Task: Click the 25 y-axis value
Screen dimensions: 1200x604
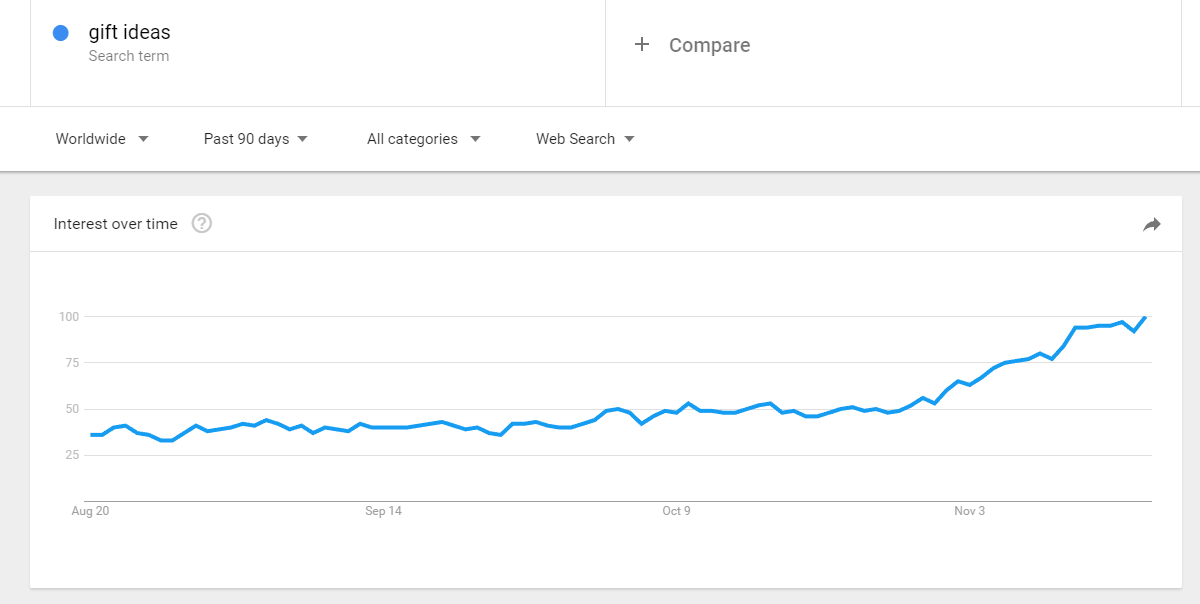Action: [71, 455]
